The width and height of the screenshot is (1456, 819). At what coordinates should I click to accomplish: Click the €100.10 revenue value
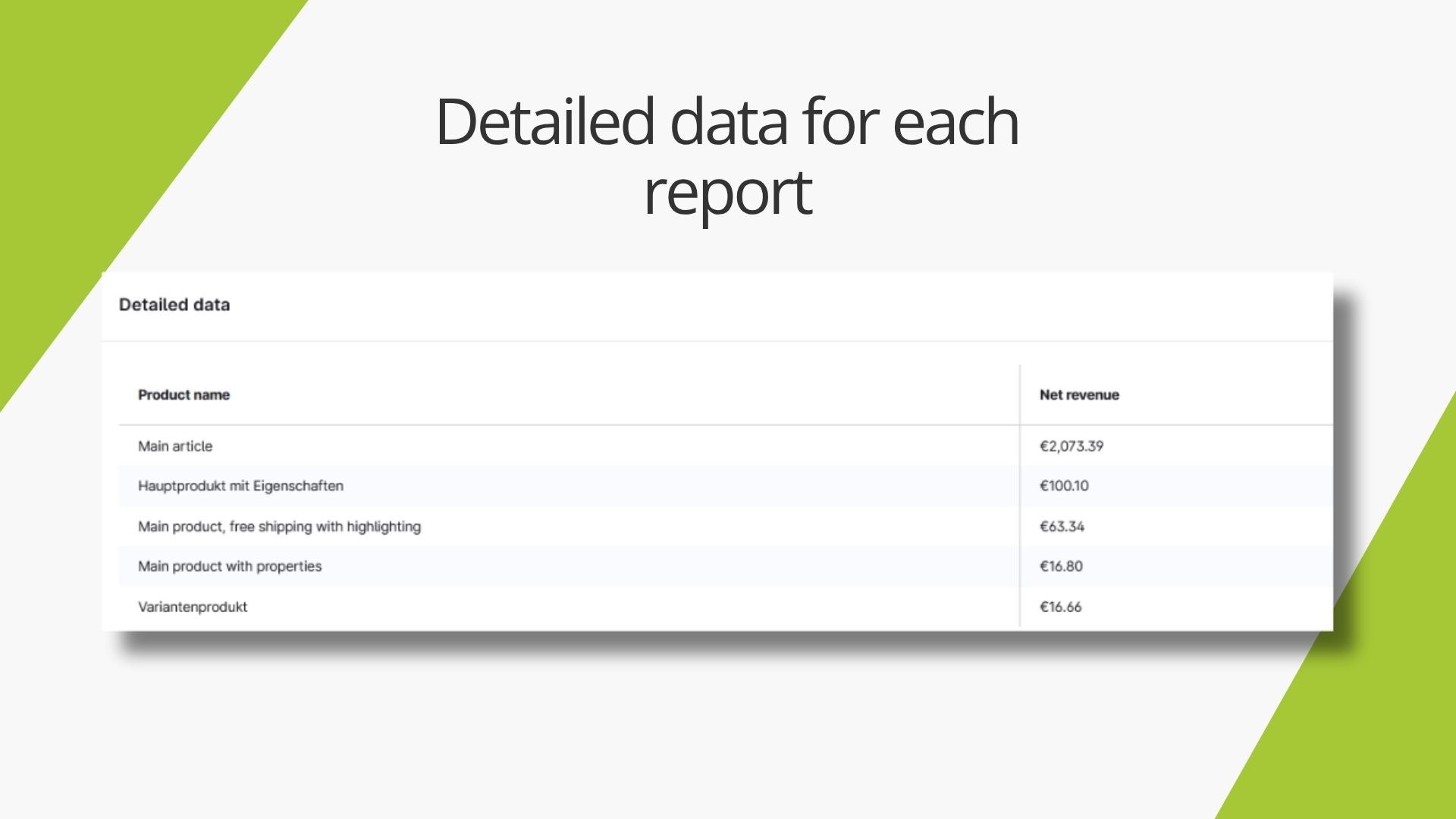pyautogui.click(x=1064, y=485)
